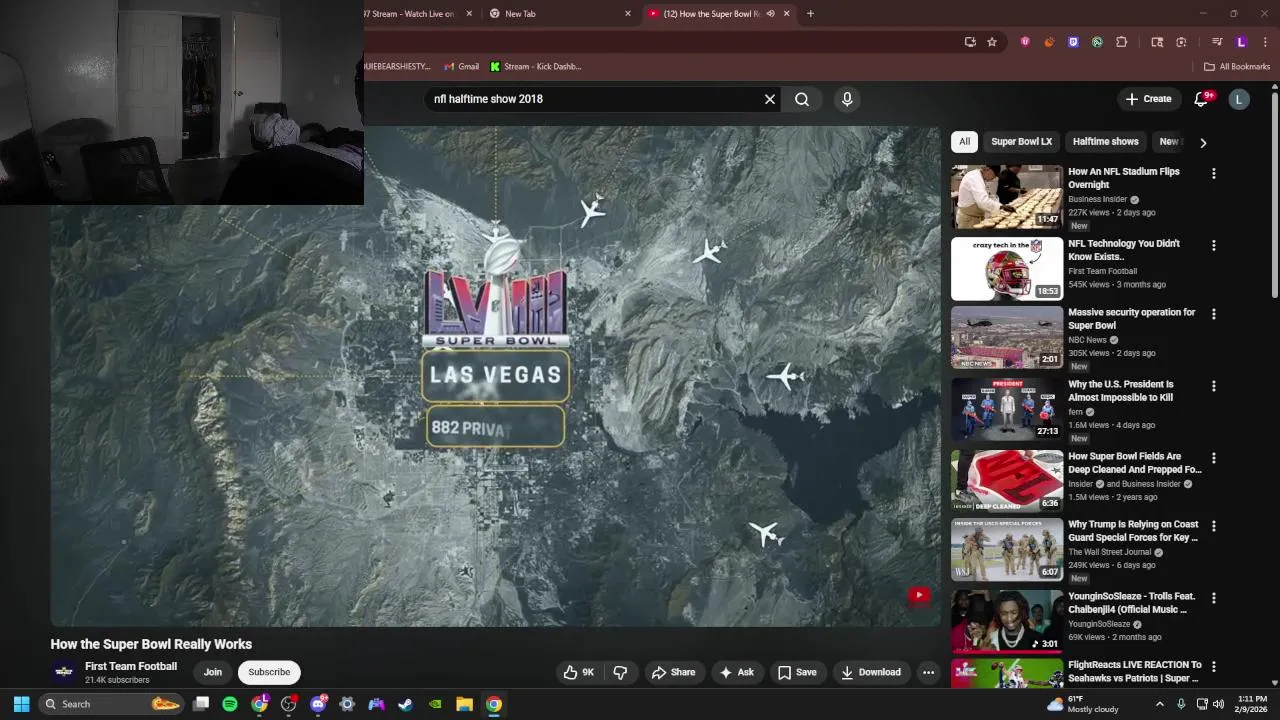Open How An NFL Stadium Flips thumbnail

pyautogui.click(x=1007, y=197)
